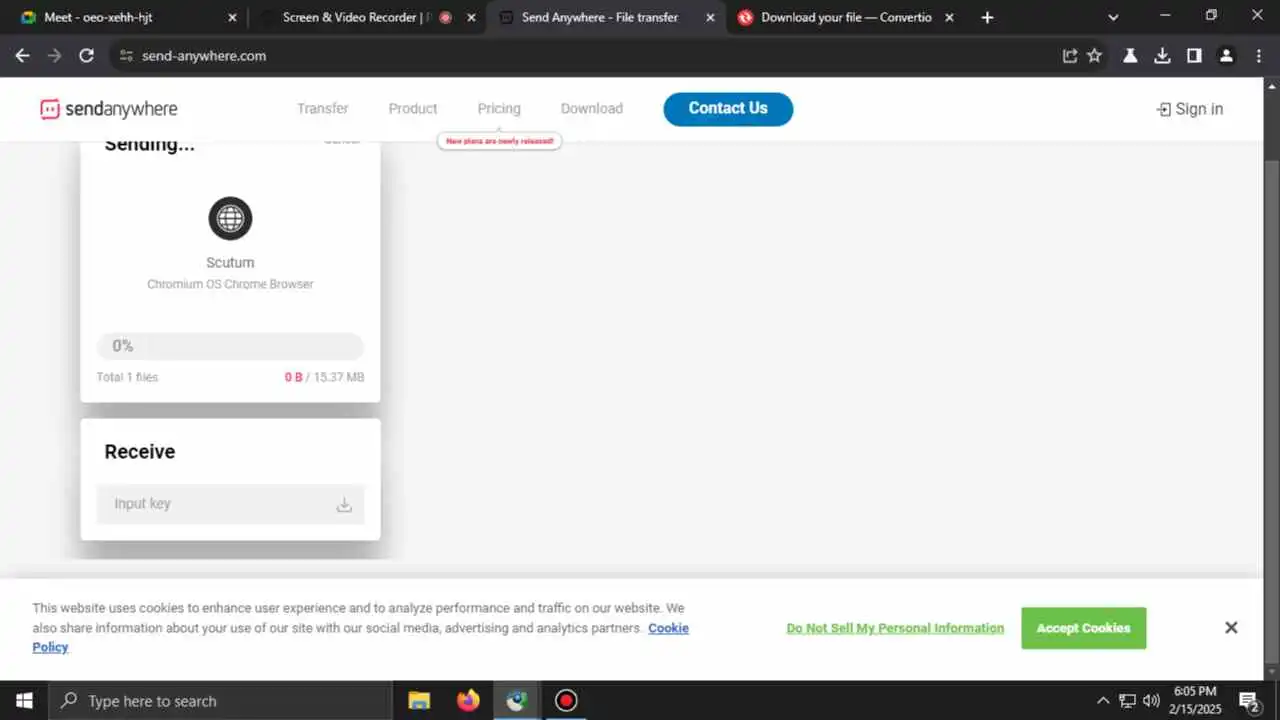
Task: Toggle the Chrome side panel icon
Action: click(x=1194, y=56)
